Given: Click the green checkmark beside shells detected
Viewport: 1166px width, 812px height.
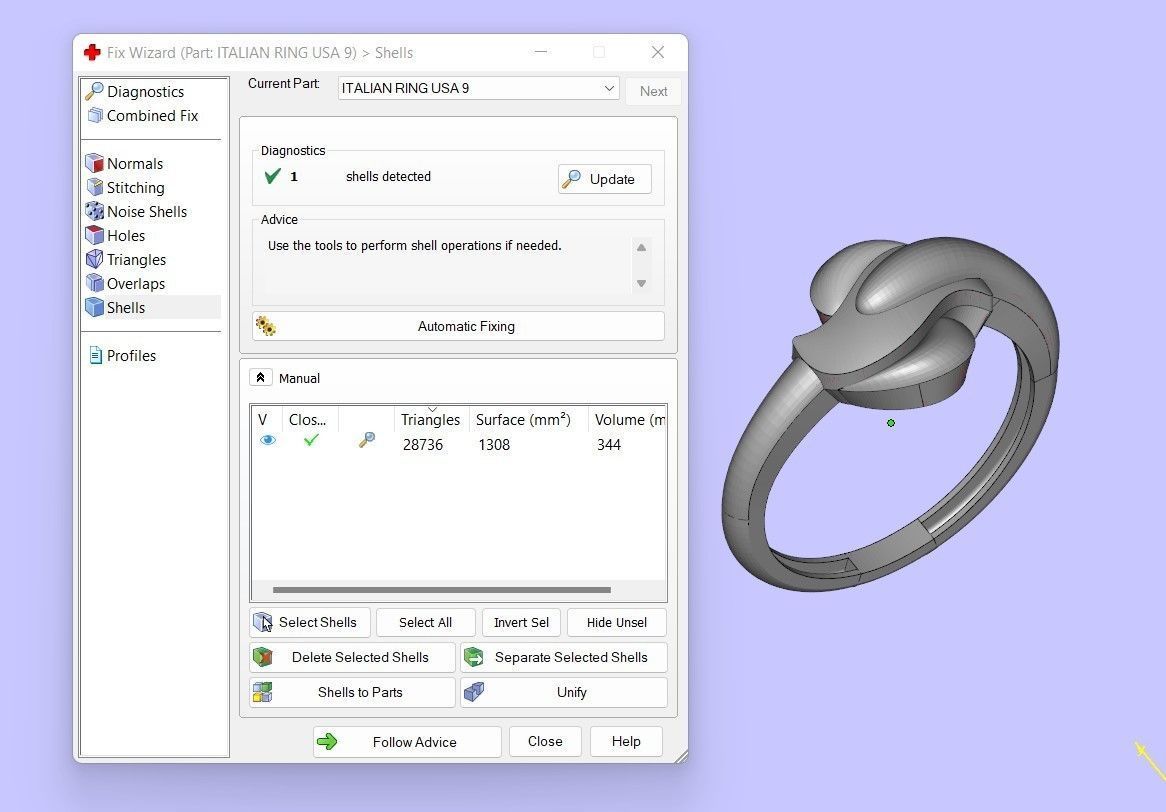Looking at the screenshot, I should (273, 176).
